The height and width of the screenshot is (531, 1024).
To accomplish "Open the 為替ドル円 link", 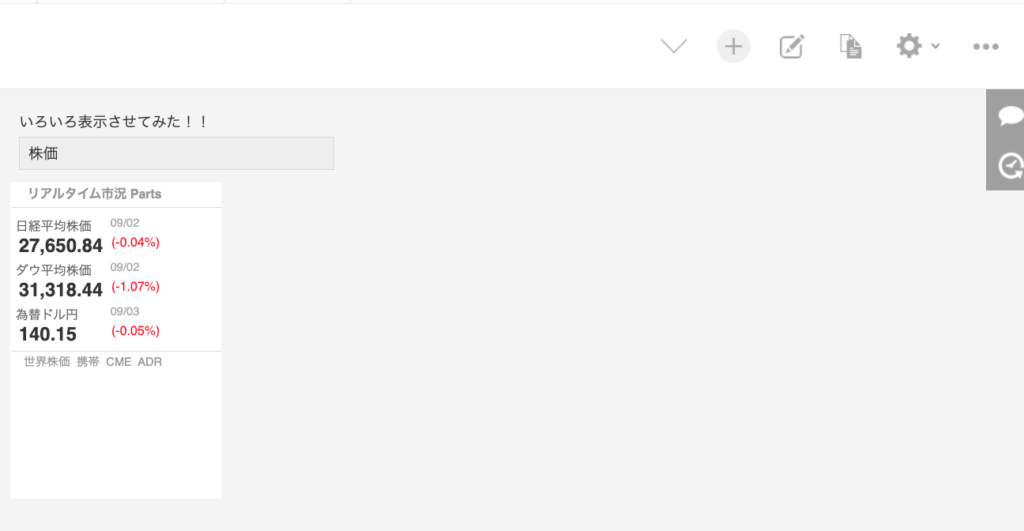I will (47, 314).
